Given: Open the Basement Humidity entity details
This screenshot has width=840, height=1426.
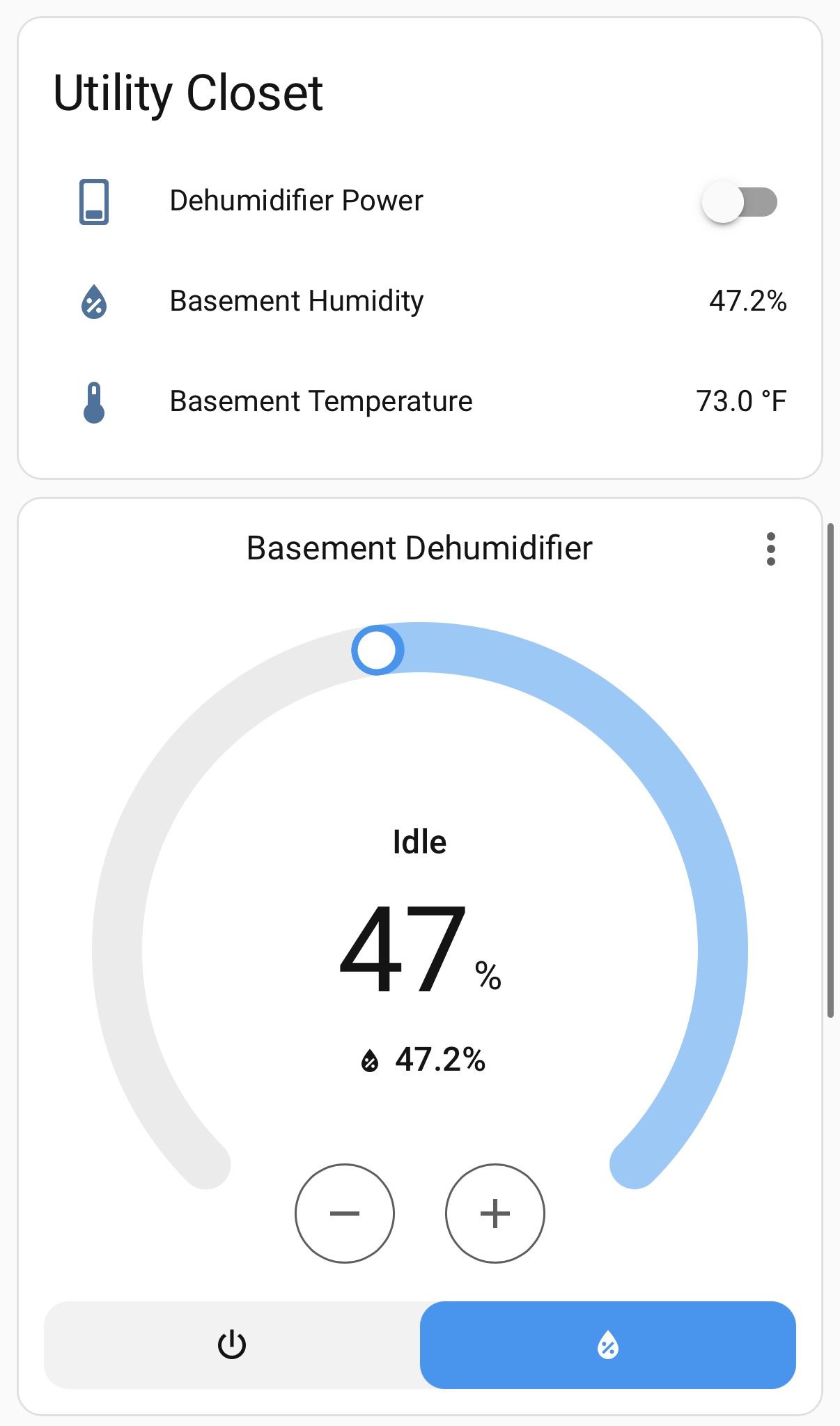Looking at the screenshot, I should [296, 301].
